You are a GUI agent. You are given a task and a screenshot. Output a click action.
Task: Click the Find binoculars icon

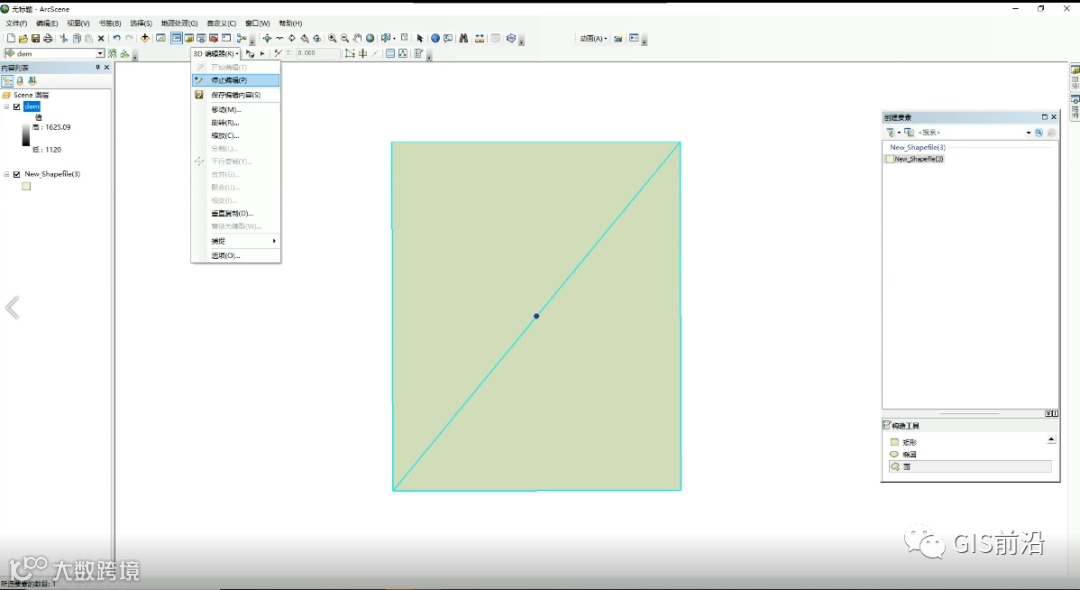click(x=464, y=38)
